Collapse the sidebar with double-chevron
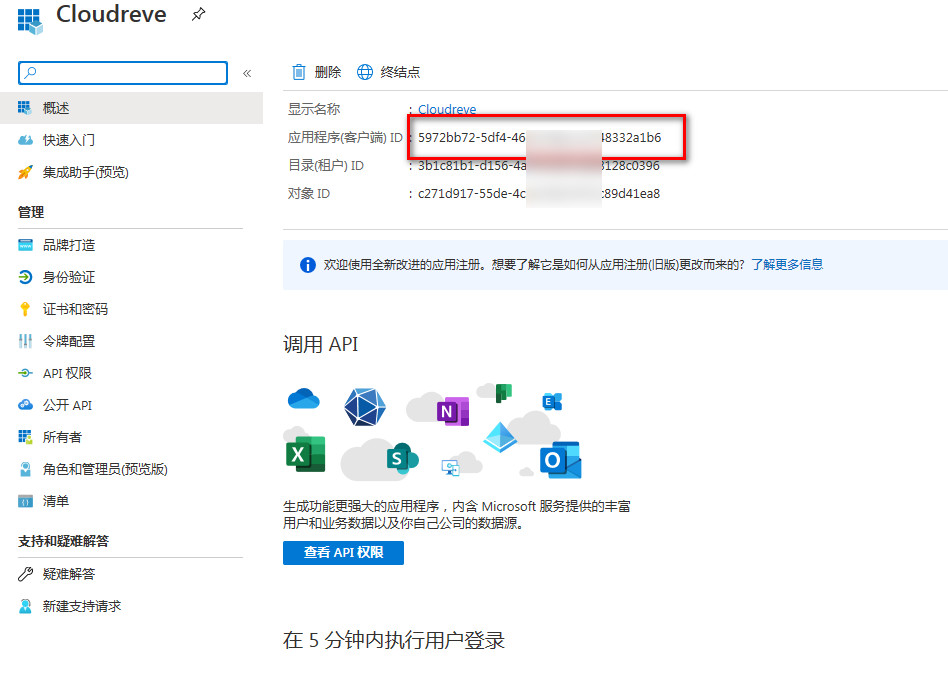 [247, 73]
